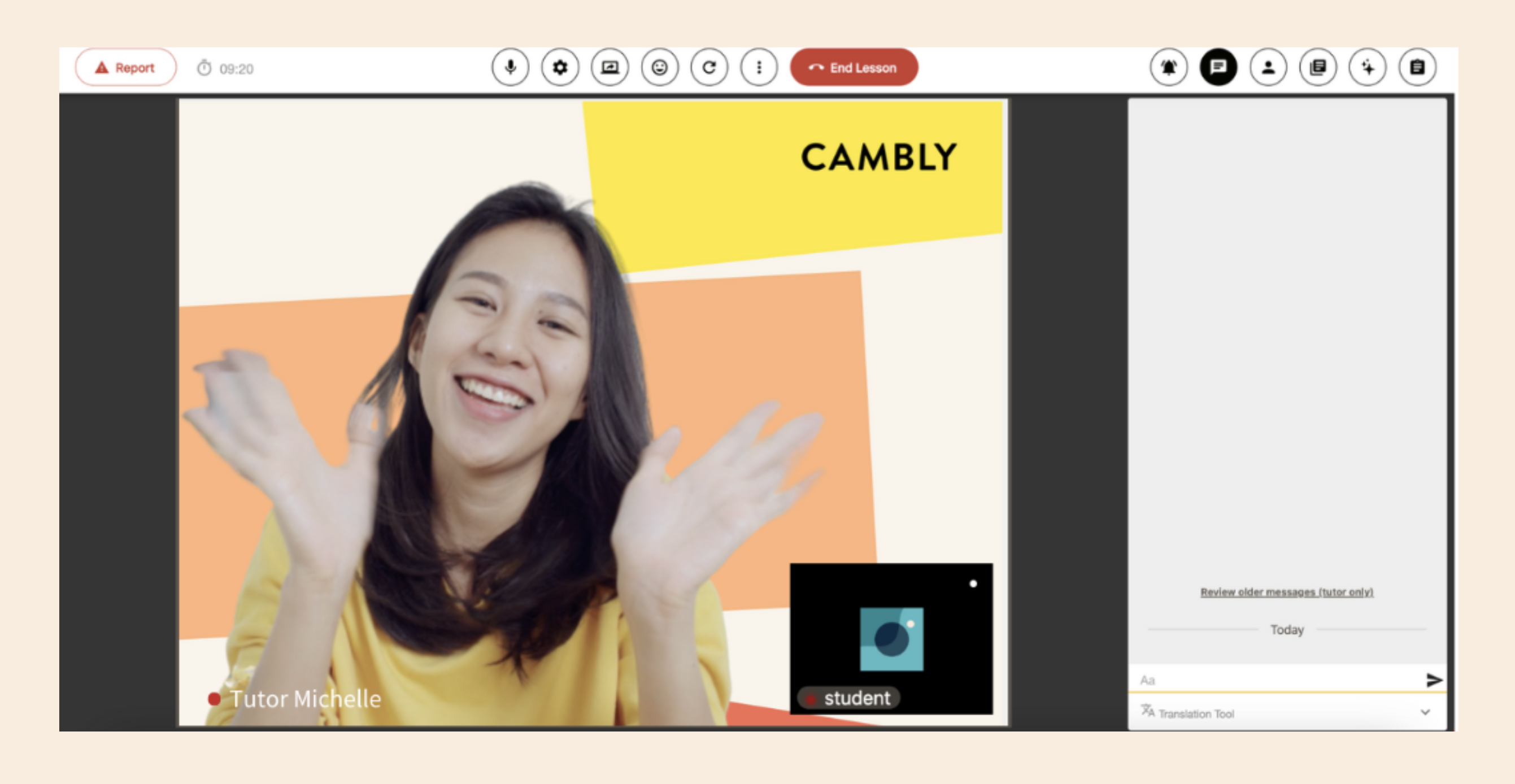Open the more options menu
The height and width of the screenshot is (784, 1515).
[x=759, y=68]
